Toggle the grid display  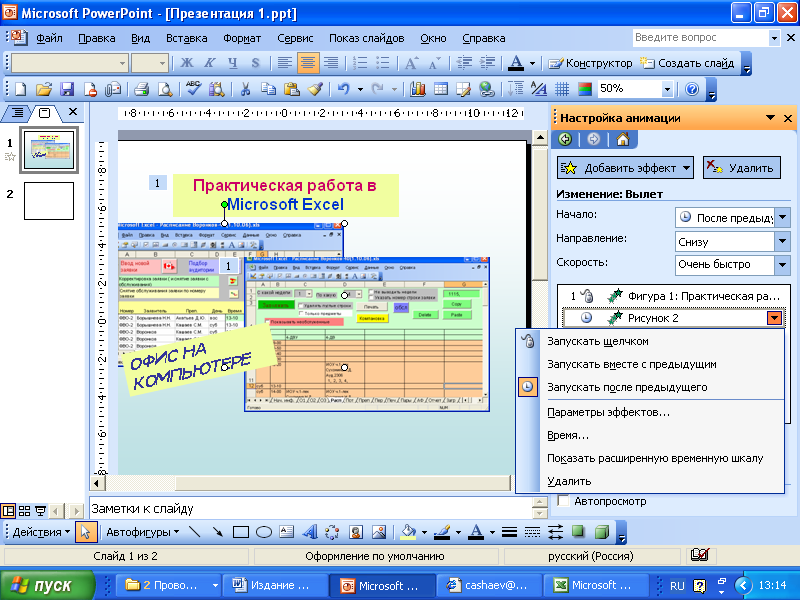coord(562,89)
